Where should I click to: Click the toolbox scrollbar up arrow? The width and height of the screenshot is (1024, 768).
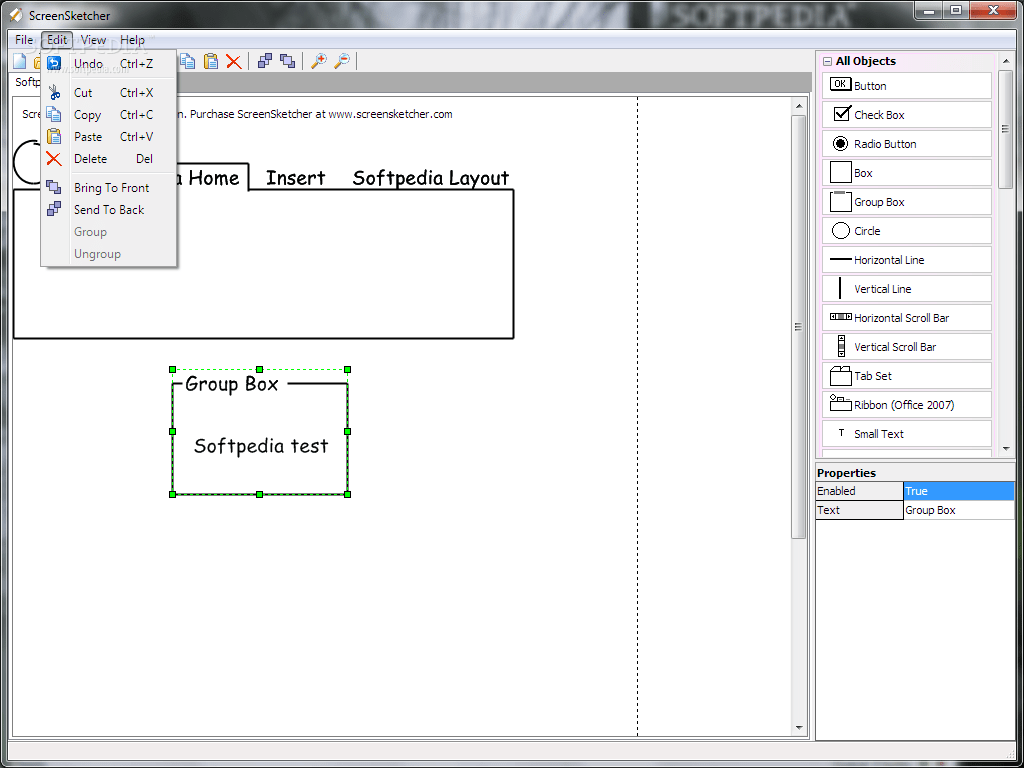(x=1006, y=59)
